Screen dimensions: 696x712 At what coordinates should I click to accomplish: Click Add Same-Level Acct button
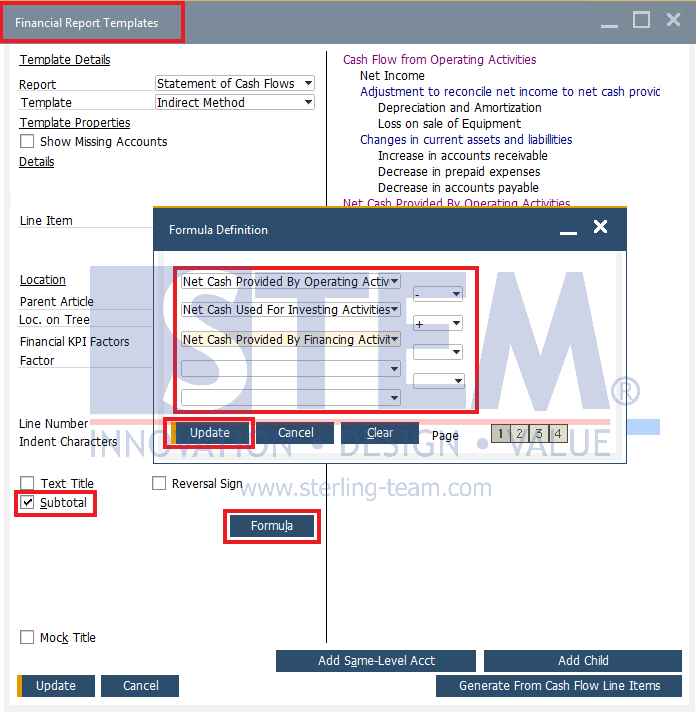coord(376,661)
